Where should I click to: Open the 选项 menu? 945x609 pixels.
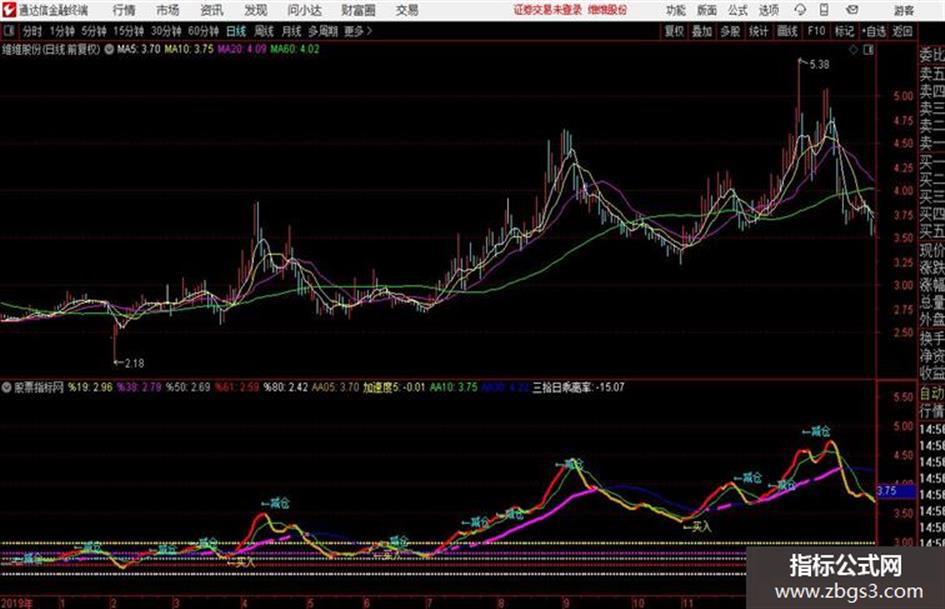click(x=768, y=10)
